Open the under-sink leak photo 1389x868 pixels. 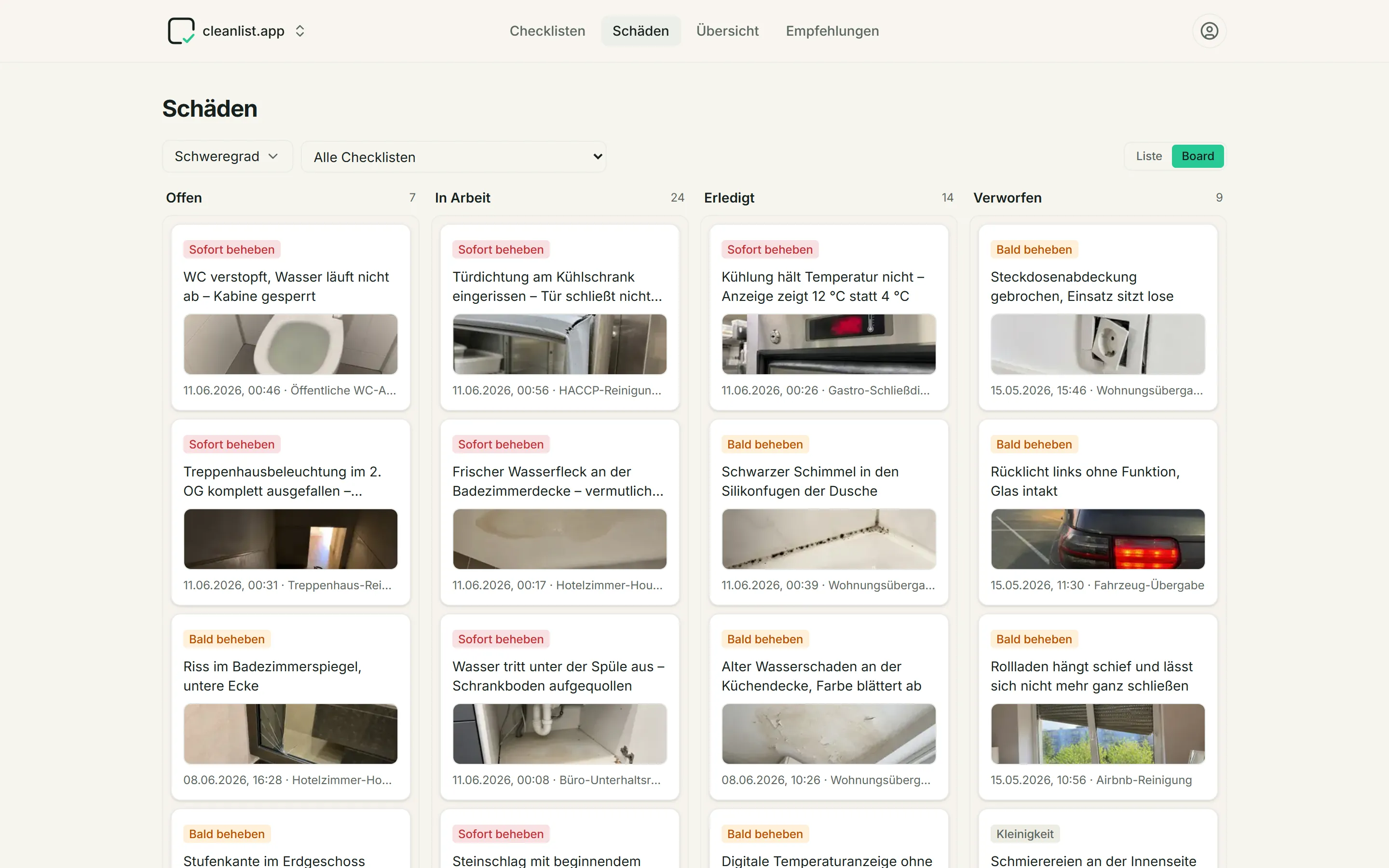559,733
